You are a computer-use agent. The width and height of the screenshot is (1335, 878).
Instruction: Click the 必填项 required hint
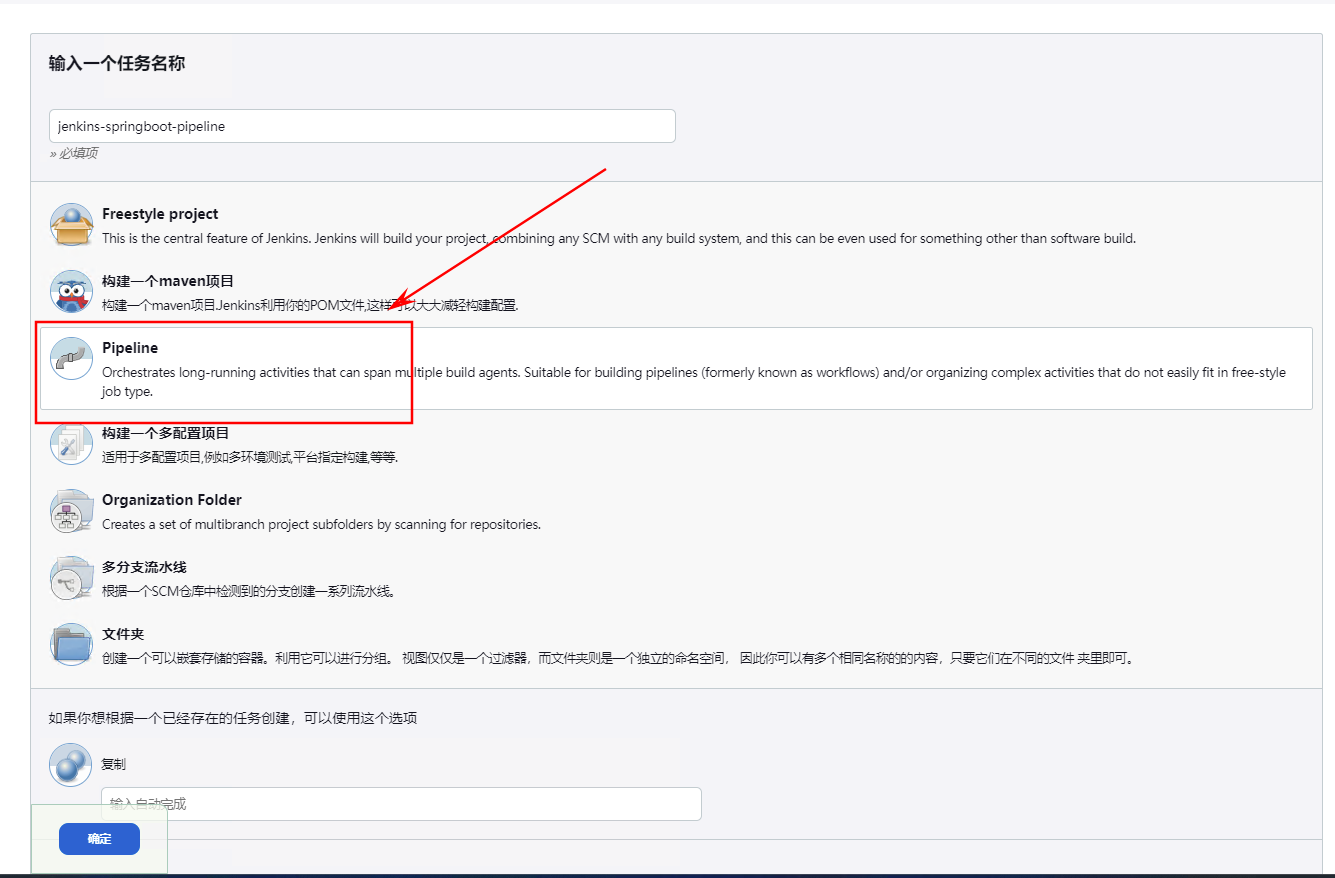tap(74, 153)
